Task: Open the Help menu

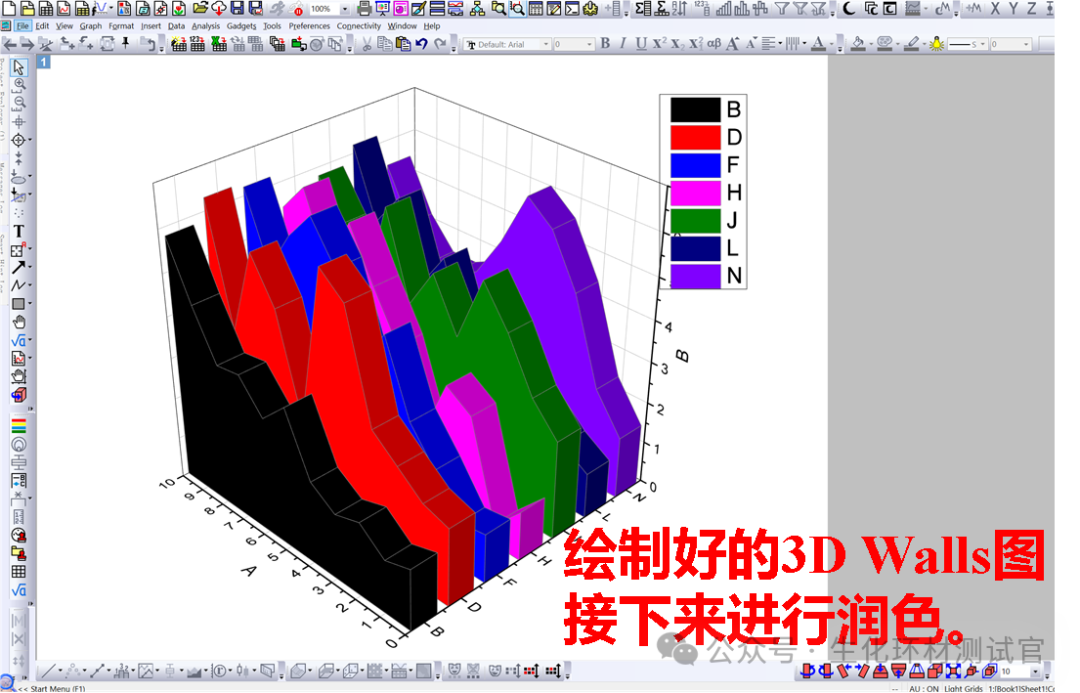Action: pyautogui.click(x=432, y=26)
